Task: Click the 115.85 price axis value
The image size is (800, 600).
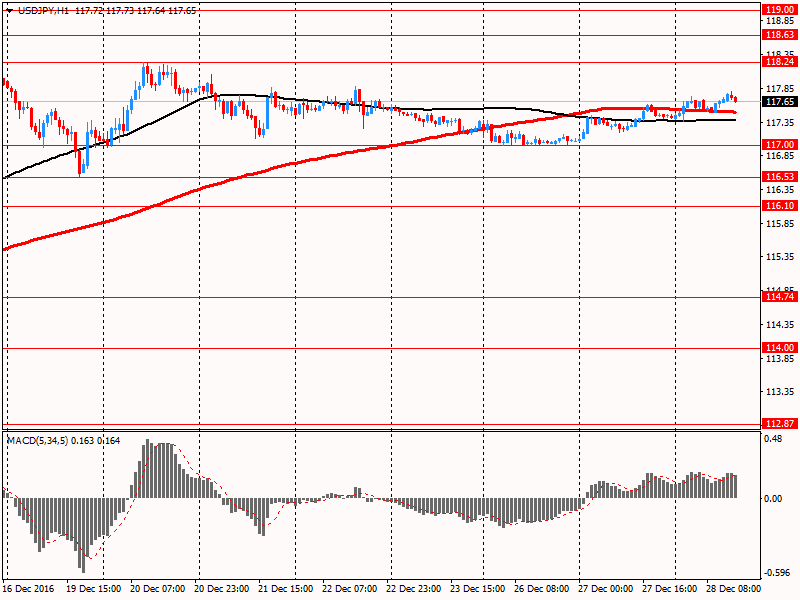Action: [780, 223]
